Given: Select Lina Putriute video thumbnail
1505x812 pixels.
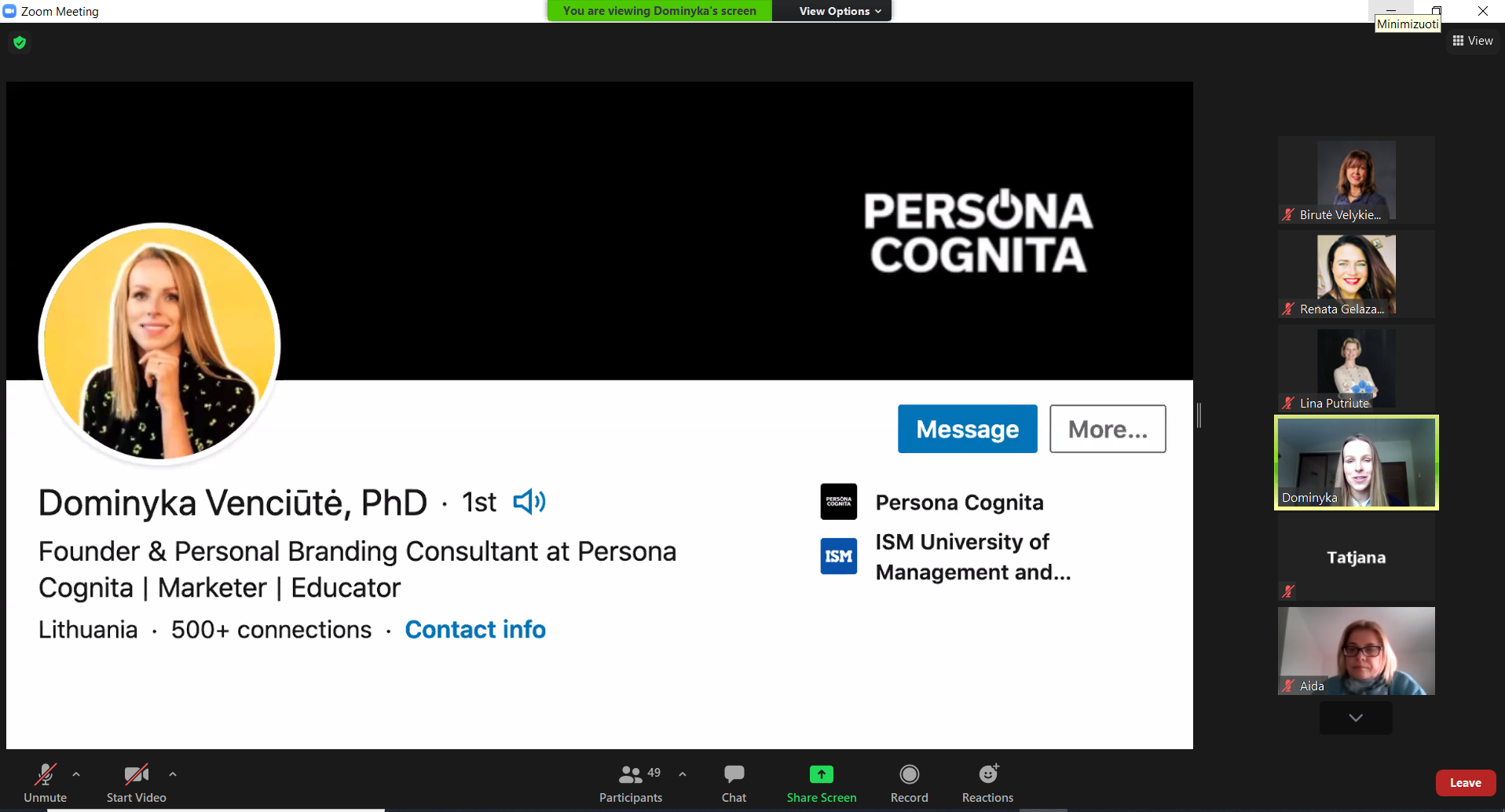Looking at the screenshot, I should coord(1357,368).
